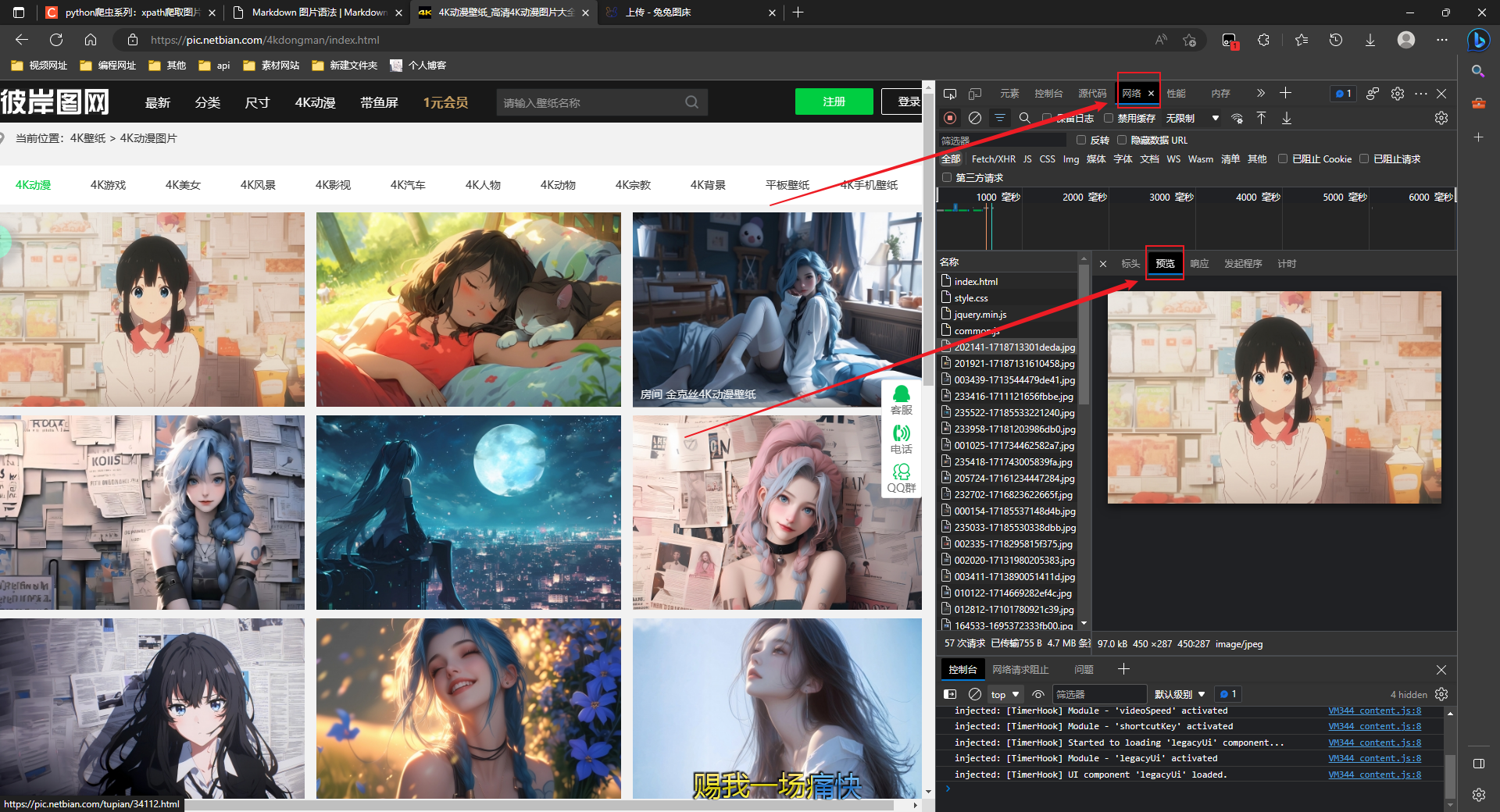
Task: Toggle device emulation mode
Action: point(975,94)
